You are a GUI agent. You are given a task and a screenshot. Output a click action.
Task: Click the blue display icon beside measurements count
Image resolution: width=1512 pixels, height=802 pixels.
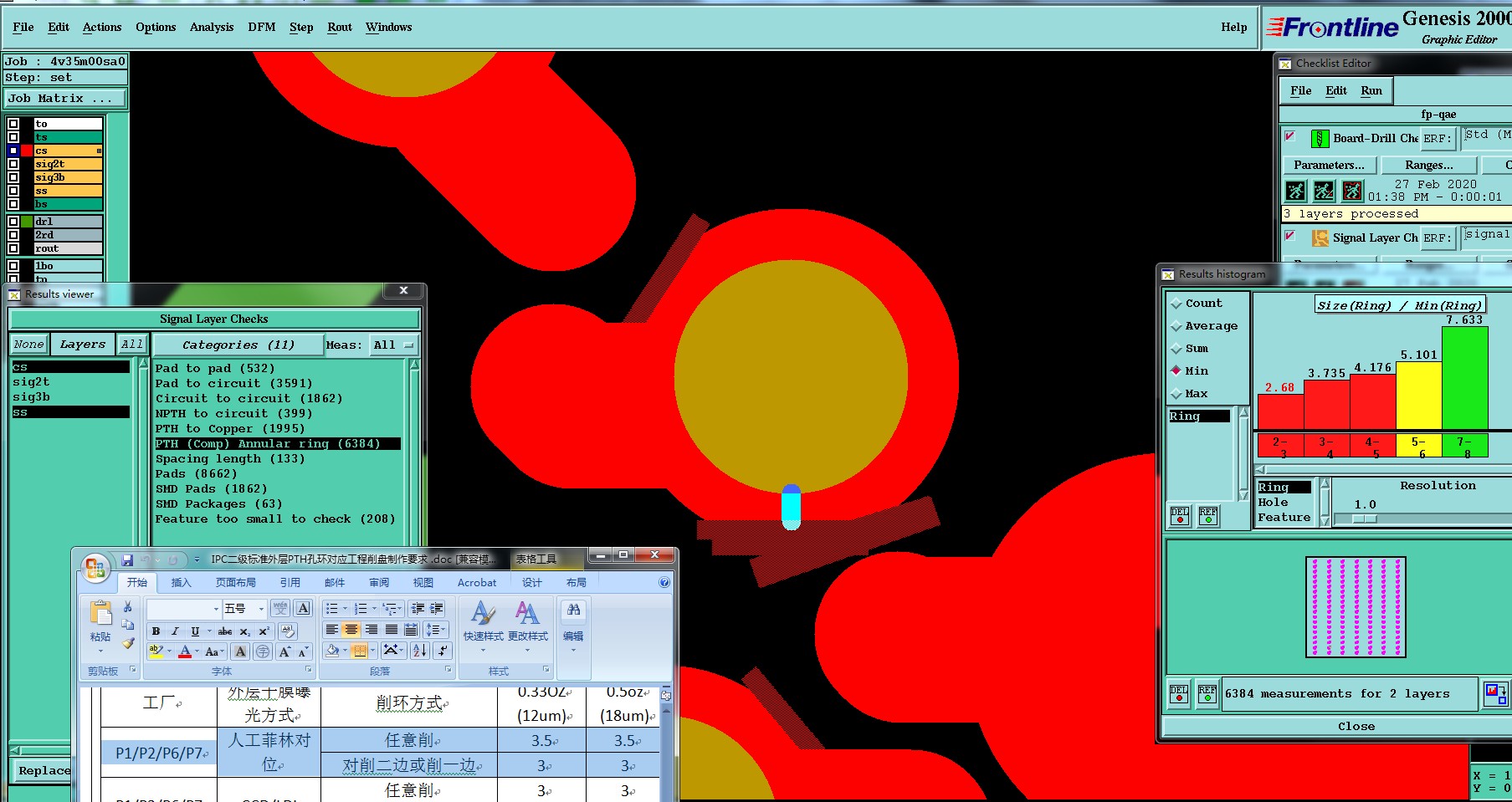[1494, 693]
